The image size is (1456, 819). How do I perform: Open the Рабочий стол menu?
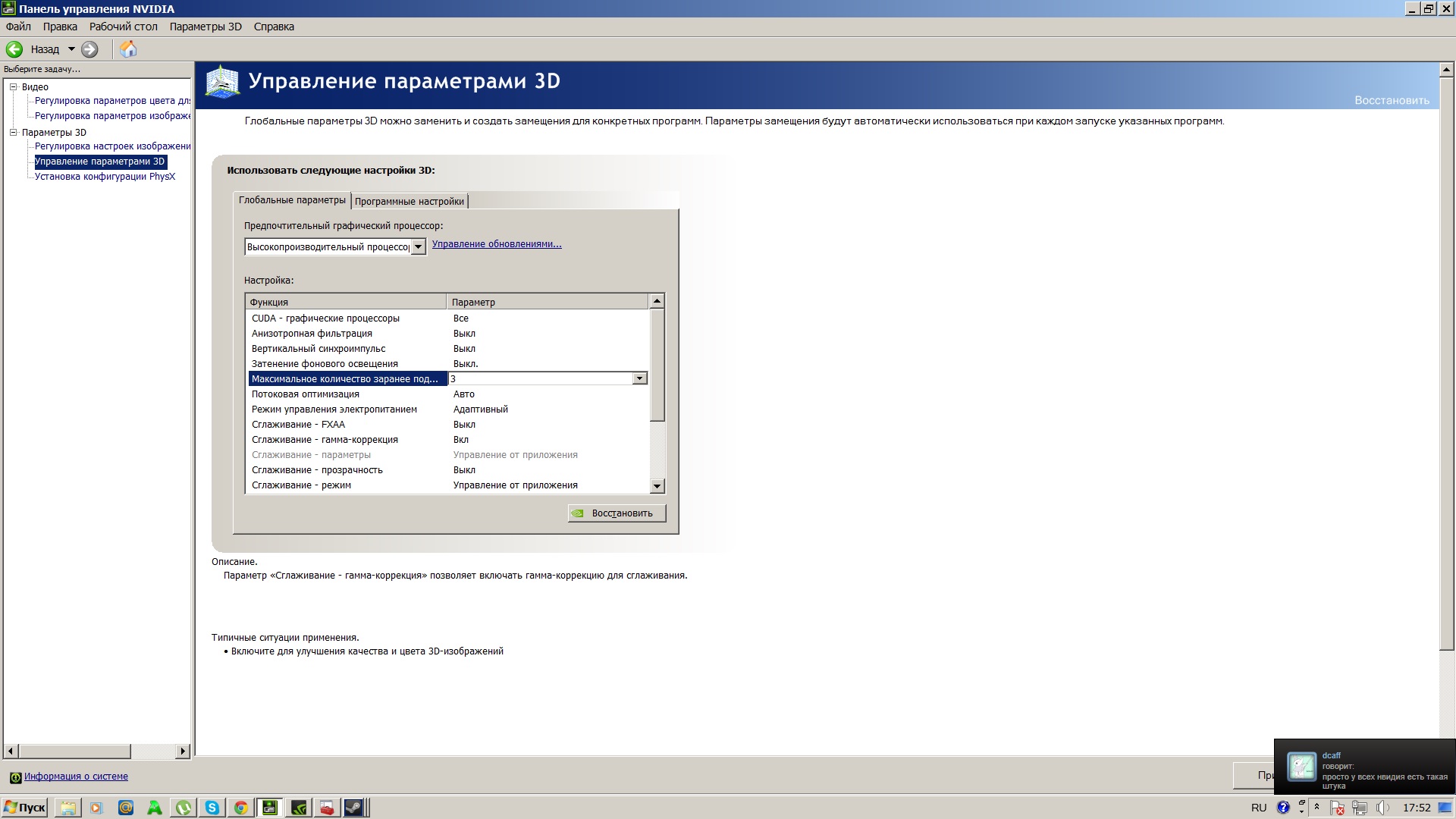[124, 27]
